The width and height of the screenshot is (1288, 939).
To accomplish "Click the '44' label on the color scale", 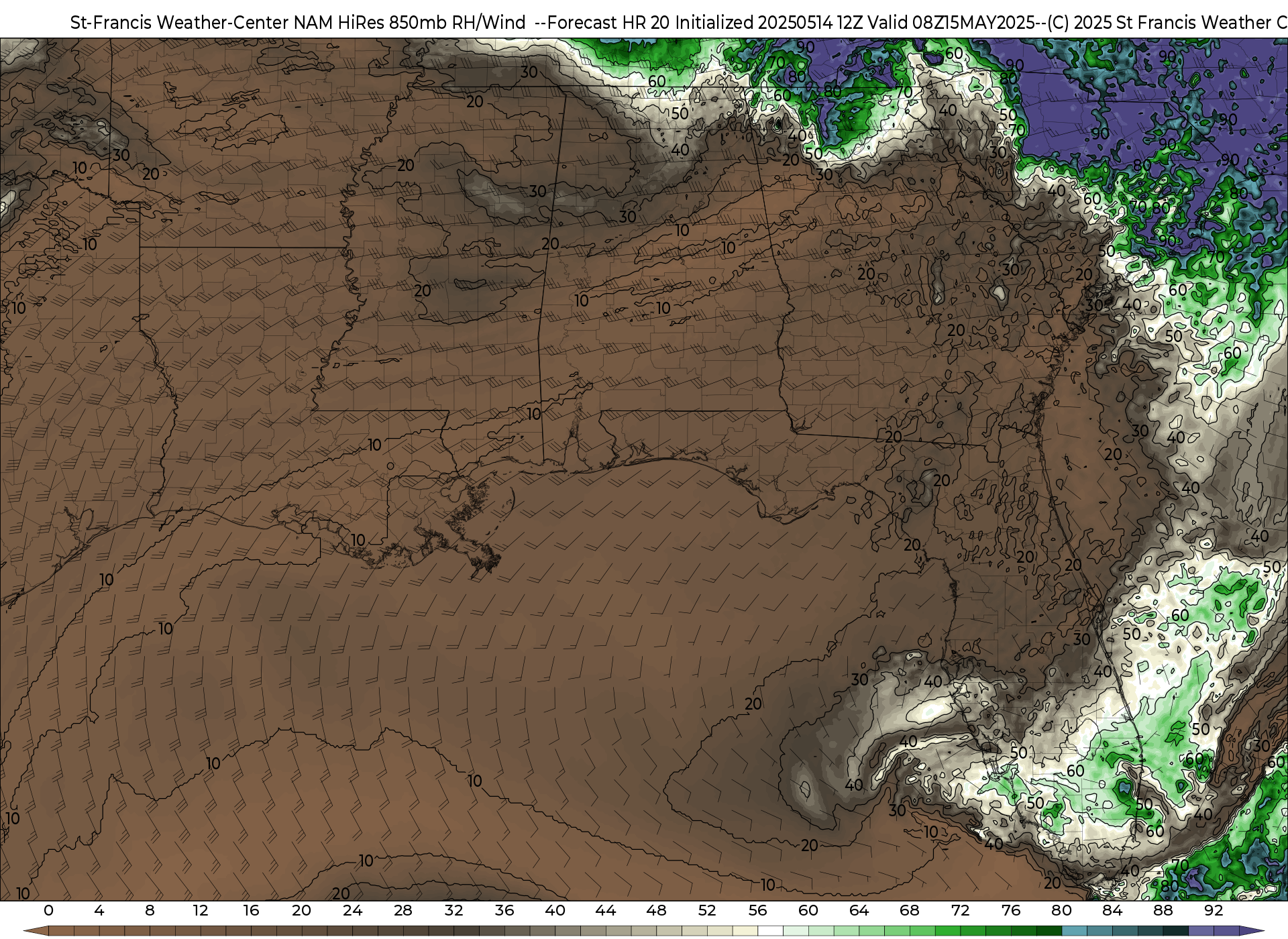I will (606, 910).
